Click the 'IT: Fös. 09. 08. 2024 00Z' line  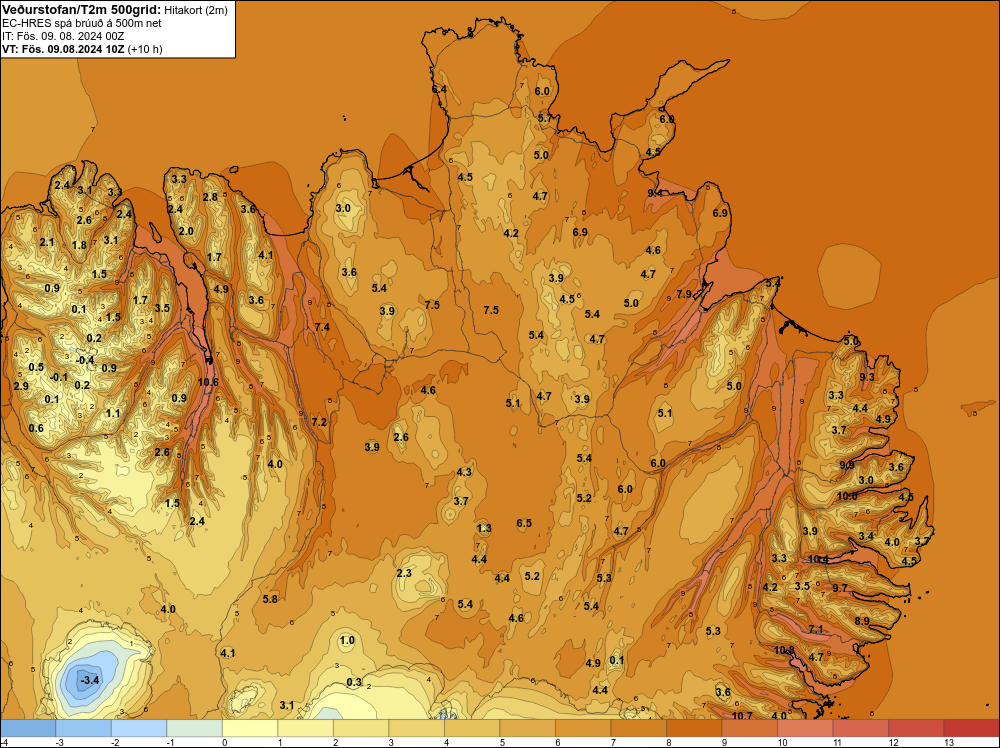click(63, 36)
